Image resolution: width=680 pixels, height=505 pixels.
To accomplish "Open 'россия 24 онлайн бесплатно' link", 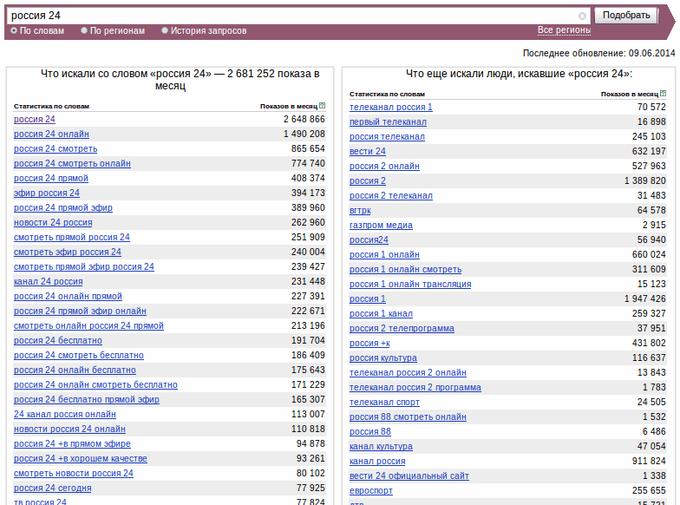I will pos(75,370).
